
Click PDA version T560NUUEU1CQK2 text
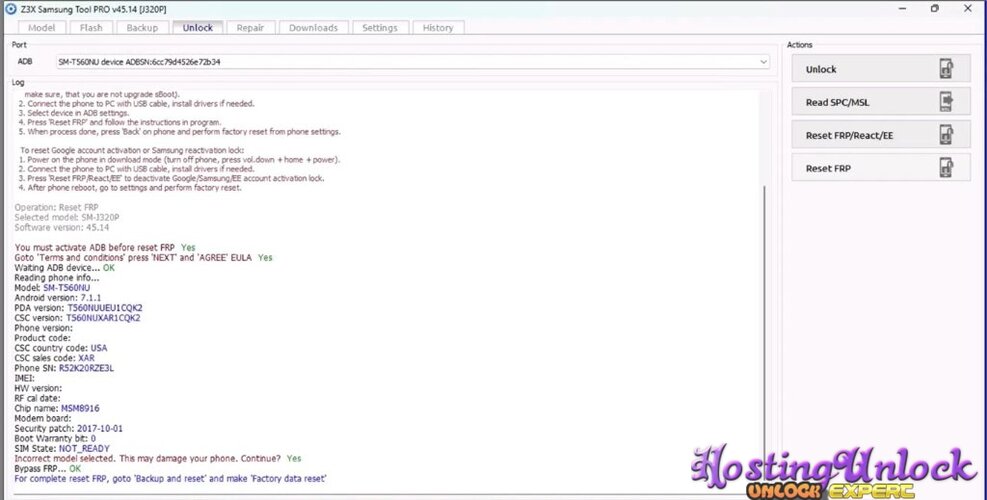pos(104,308)
